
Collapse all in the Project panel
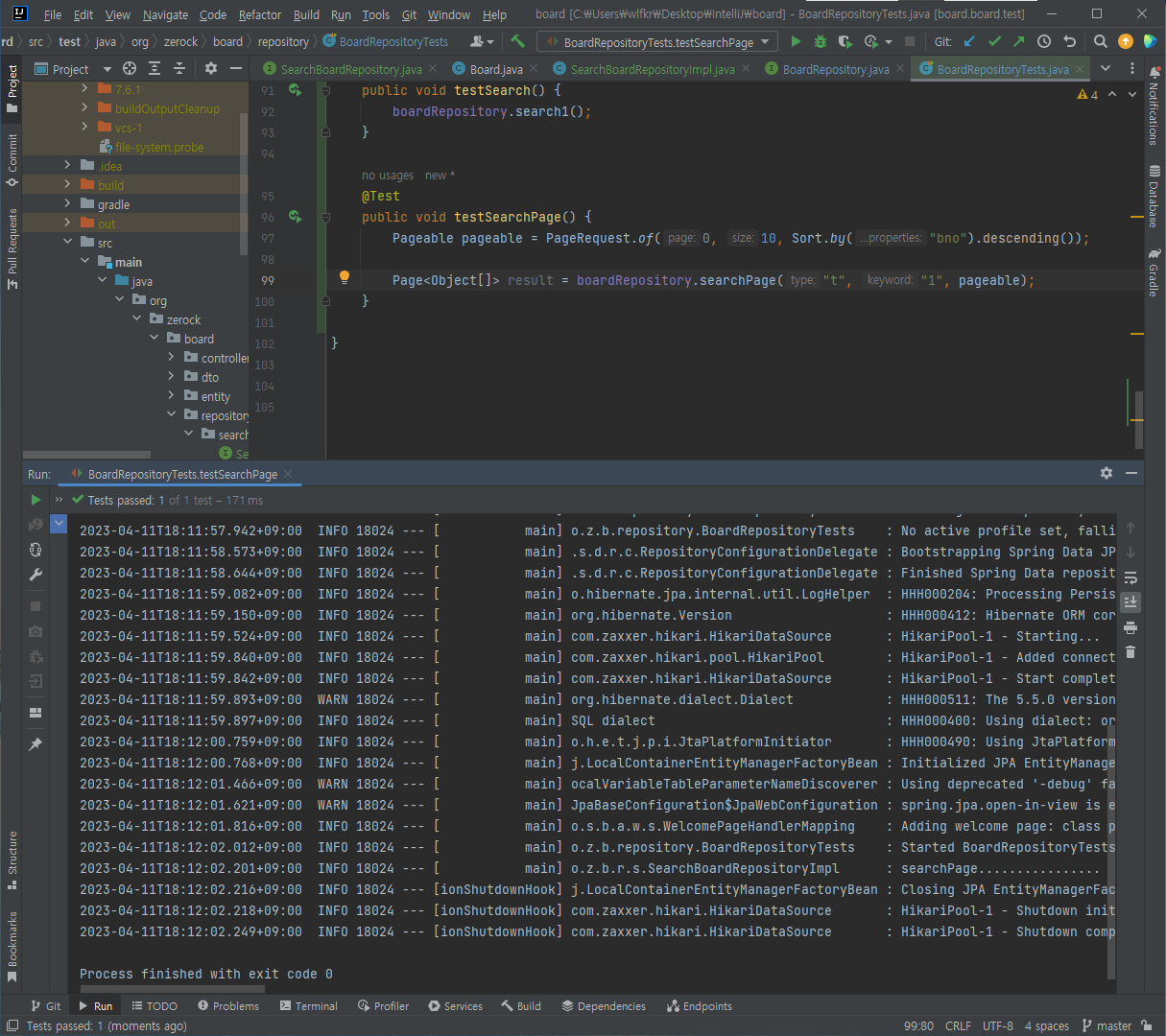coord(179,68)
